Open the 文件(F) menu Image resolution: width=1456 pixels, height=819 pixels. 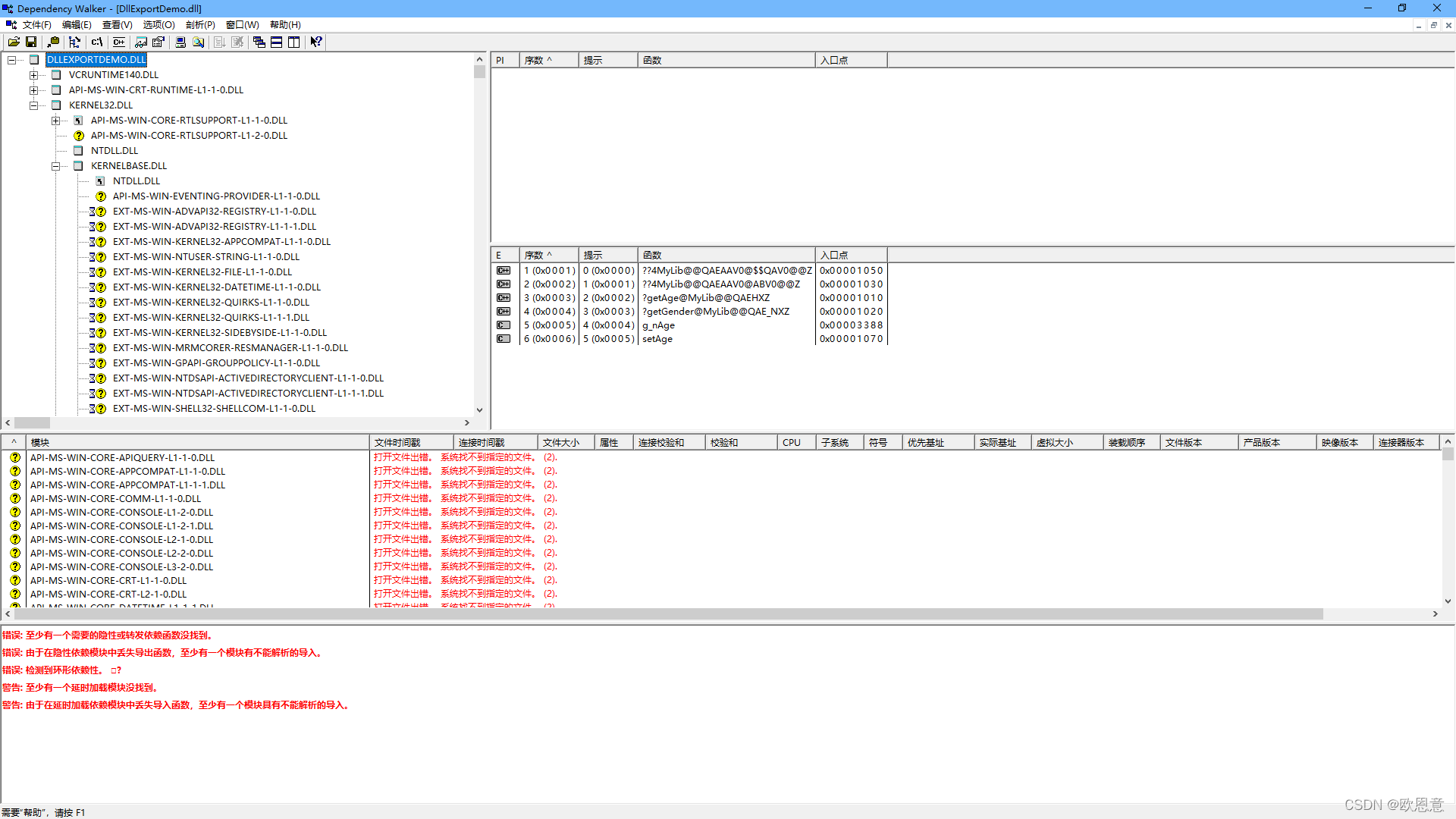tap(36, 25)
